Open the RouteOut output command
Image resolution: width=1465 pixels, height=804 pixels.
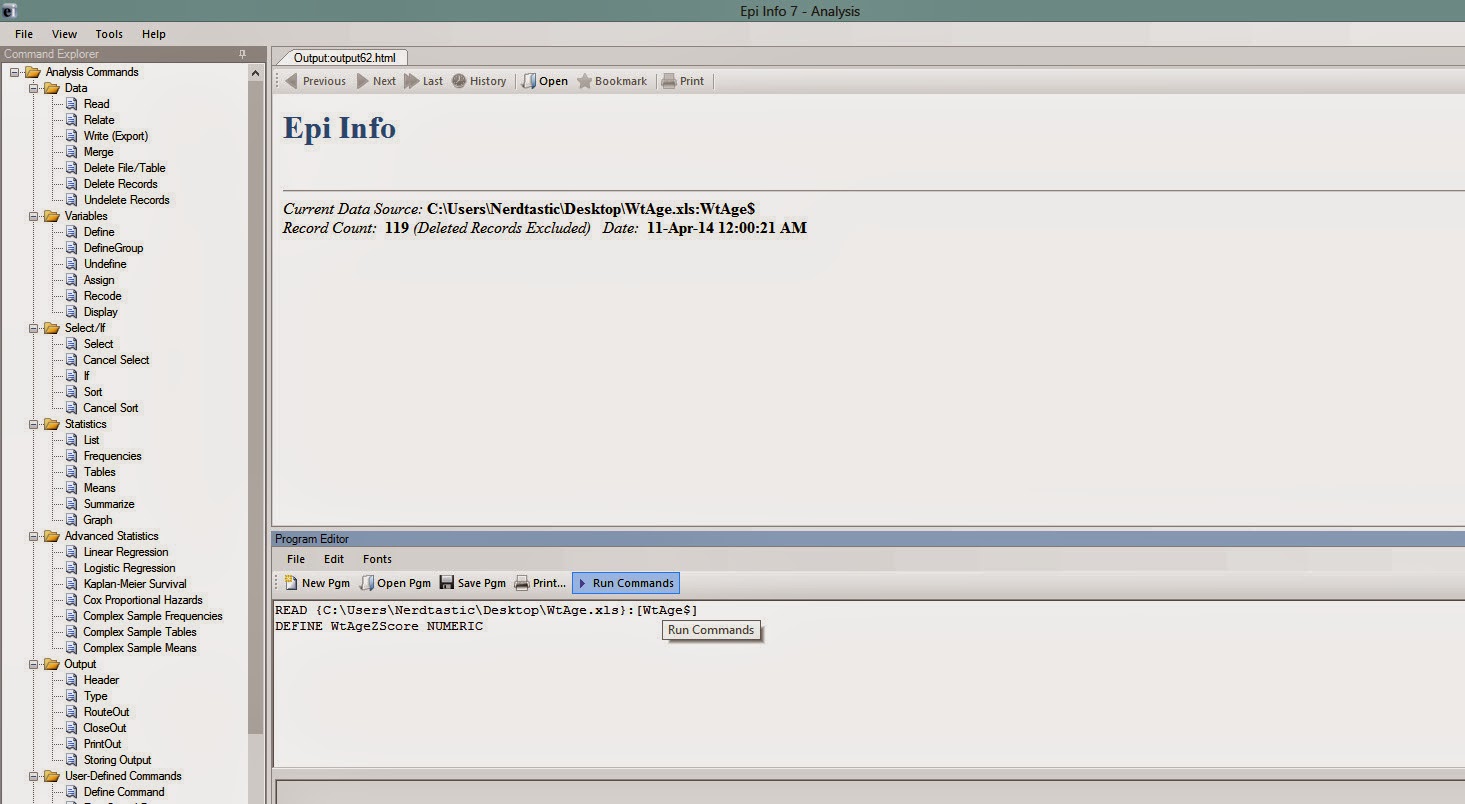106,712
